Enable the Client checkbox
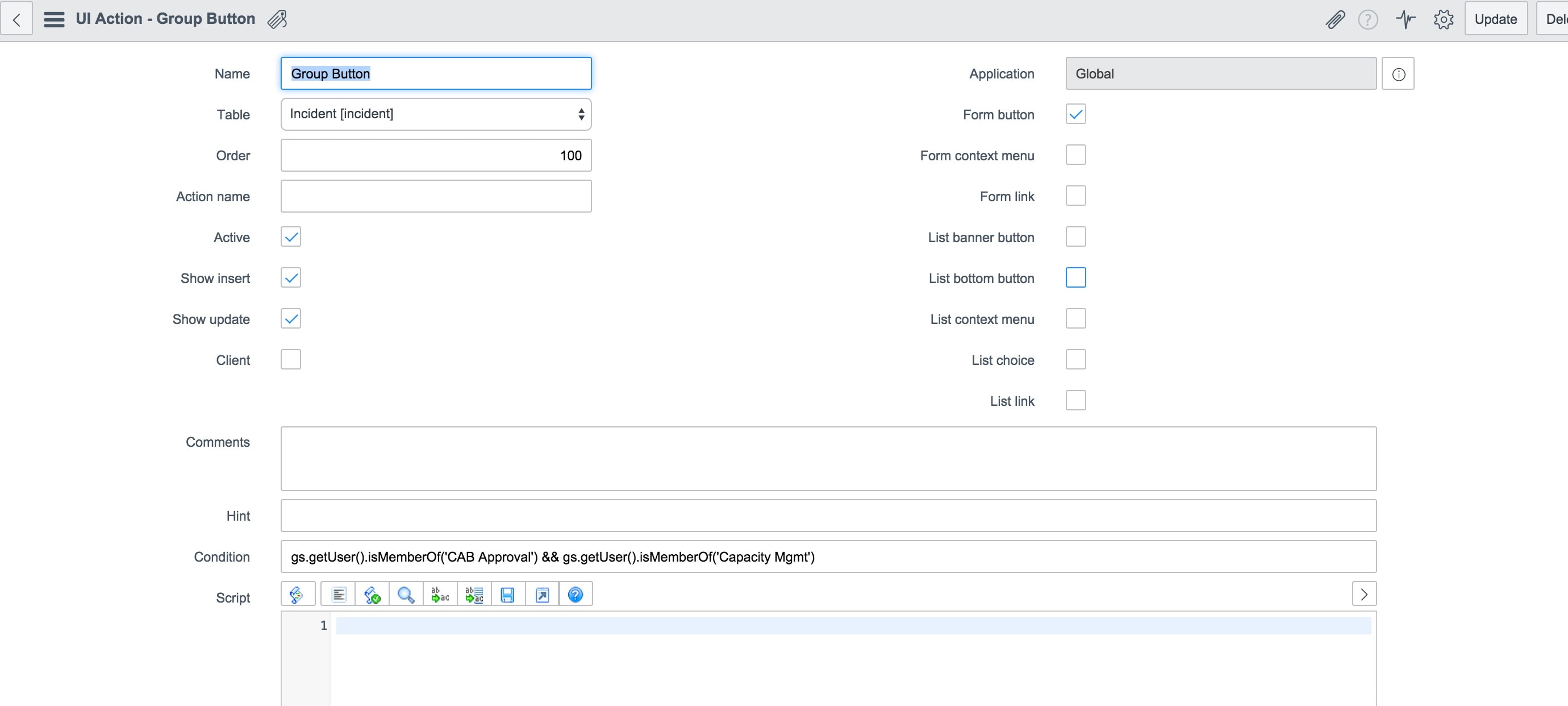 [291, 359]
